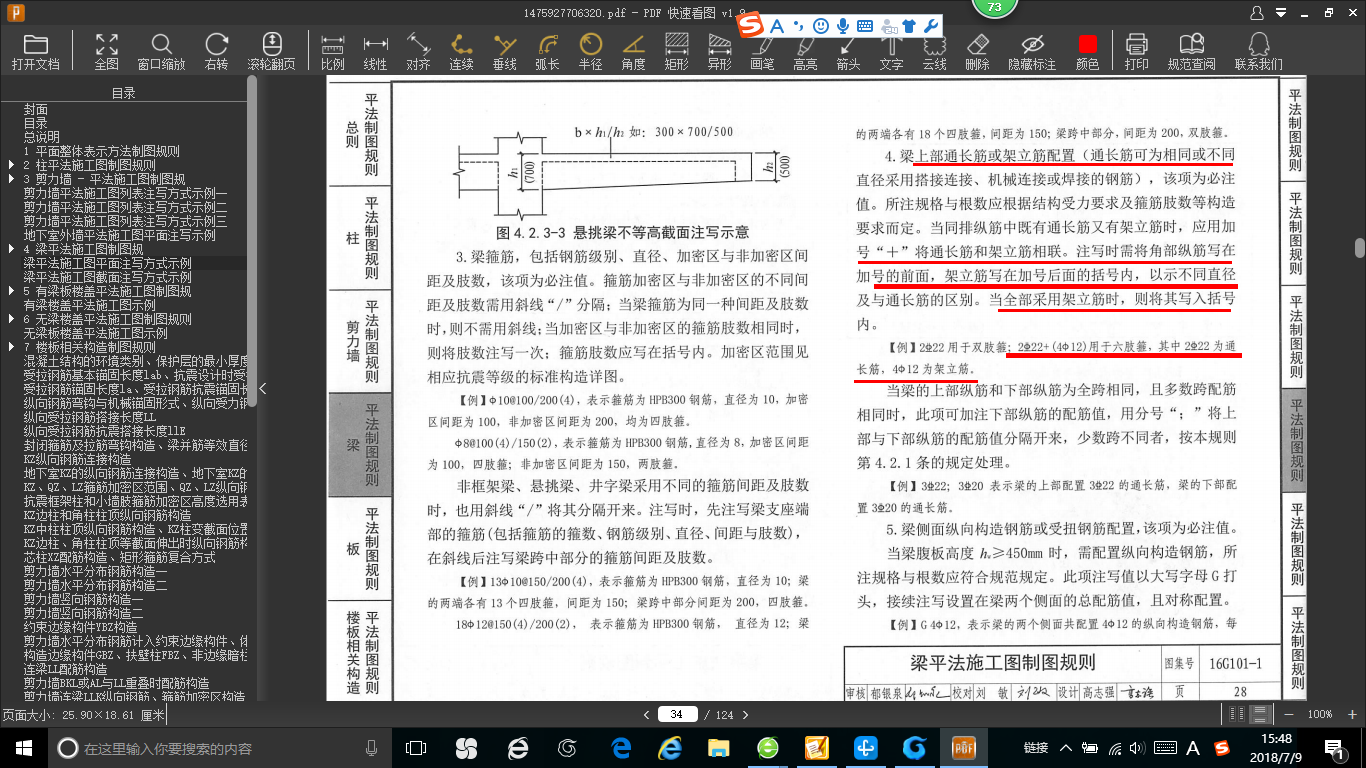Select the 线性 linear measure tool

pyautogui.click(x=375, y=51)
